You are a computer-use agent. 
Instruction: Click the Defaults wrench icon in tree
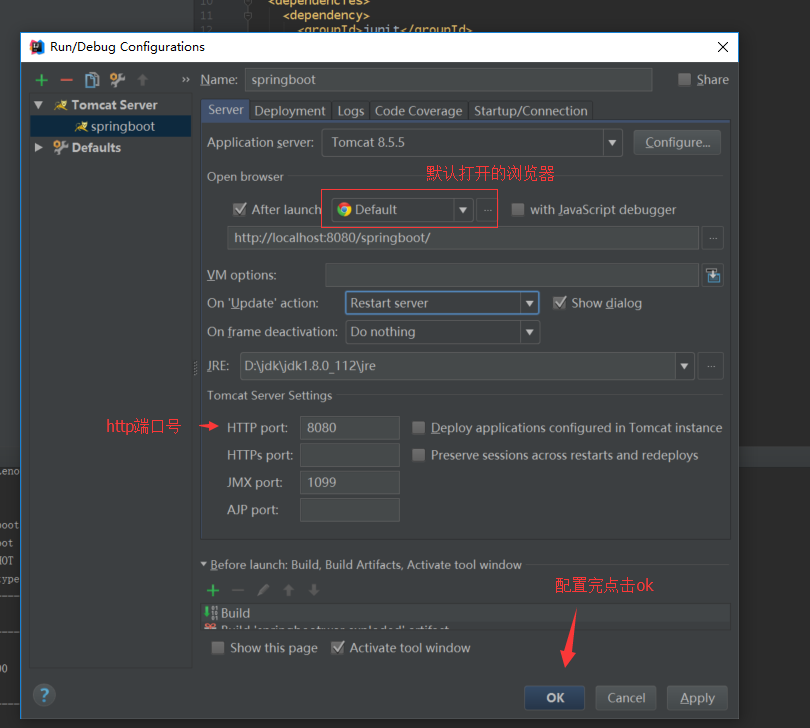click(x=60, y=148)
